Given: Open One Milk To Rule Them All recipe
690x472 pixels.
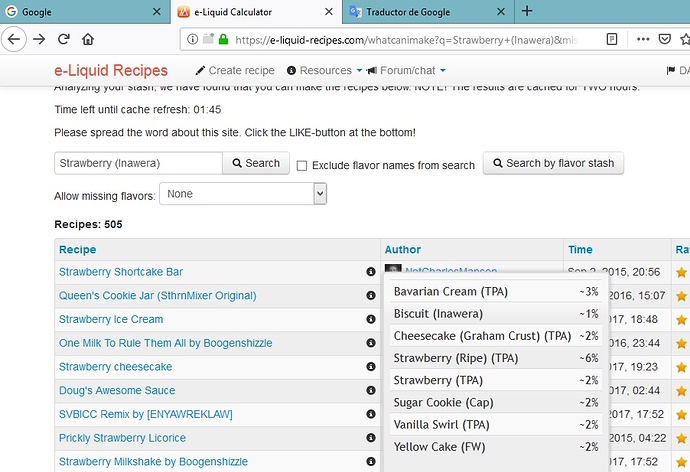Looking at the screenshot, I should (165, 343).
